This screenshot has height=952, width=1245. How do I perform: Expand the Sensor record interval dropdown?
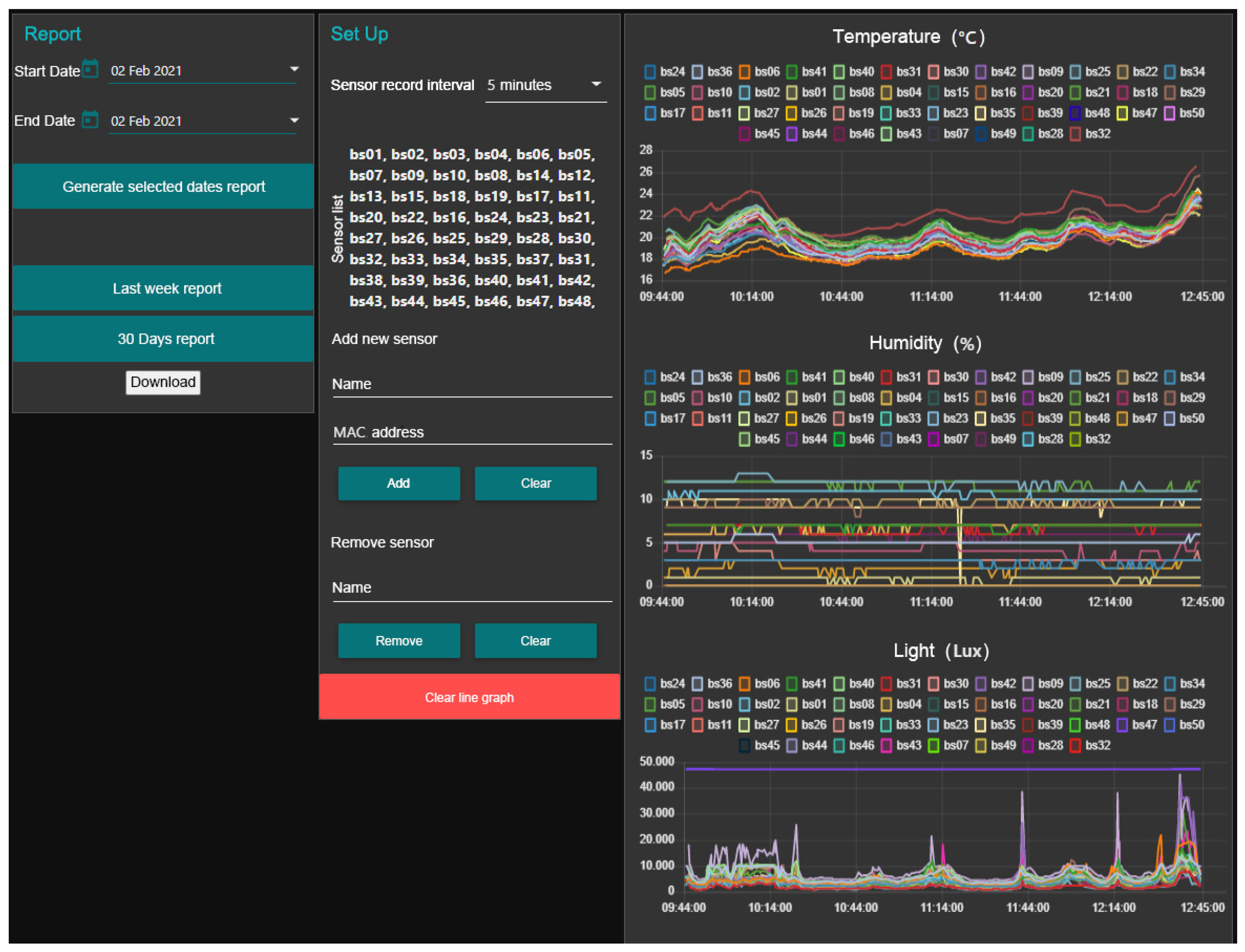coord(596,85)
